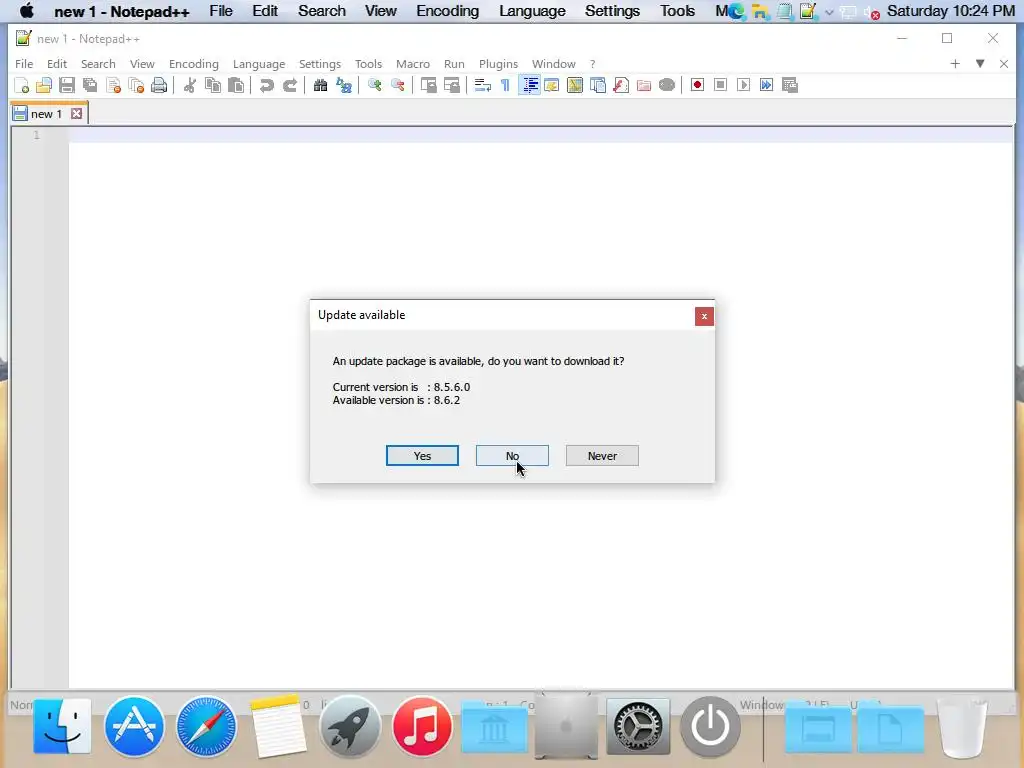
Task: Open the tab list dropdown triangle
Action: [x=980, y=64]
